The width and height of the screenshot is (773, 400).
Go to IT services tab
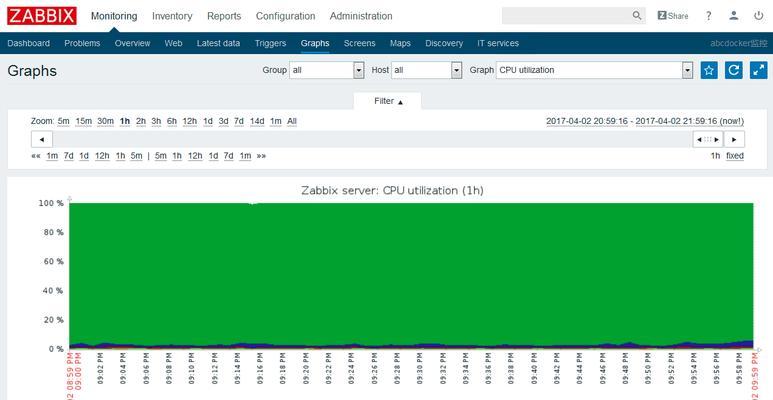(498, 43)
